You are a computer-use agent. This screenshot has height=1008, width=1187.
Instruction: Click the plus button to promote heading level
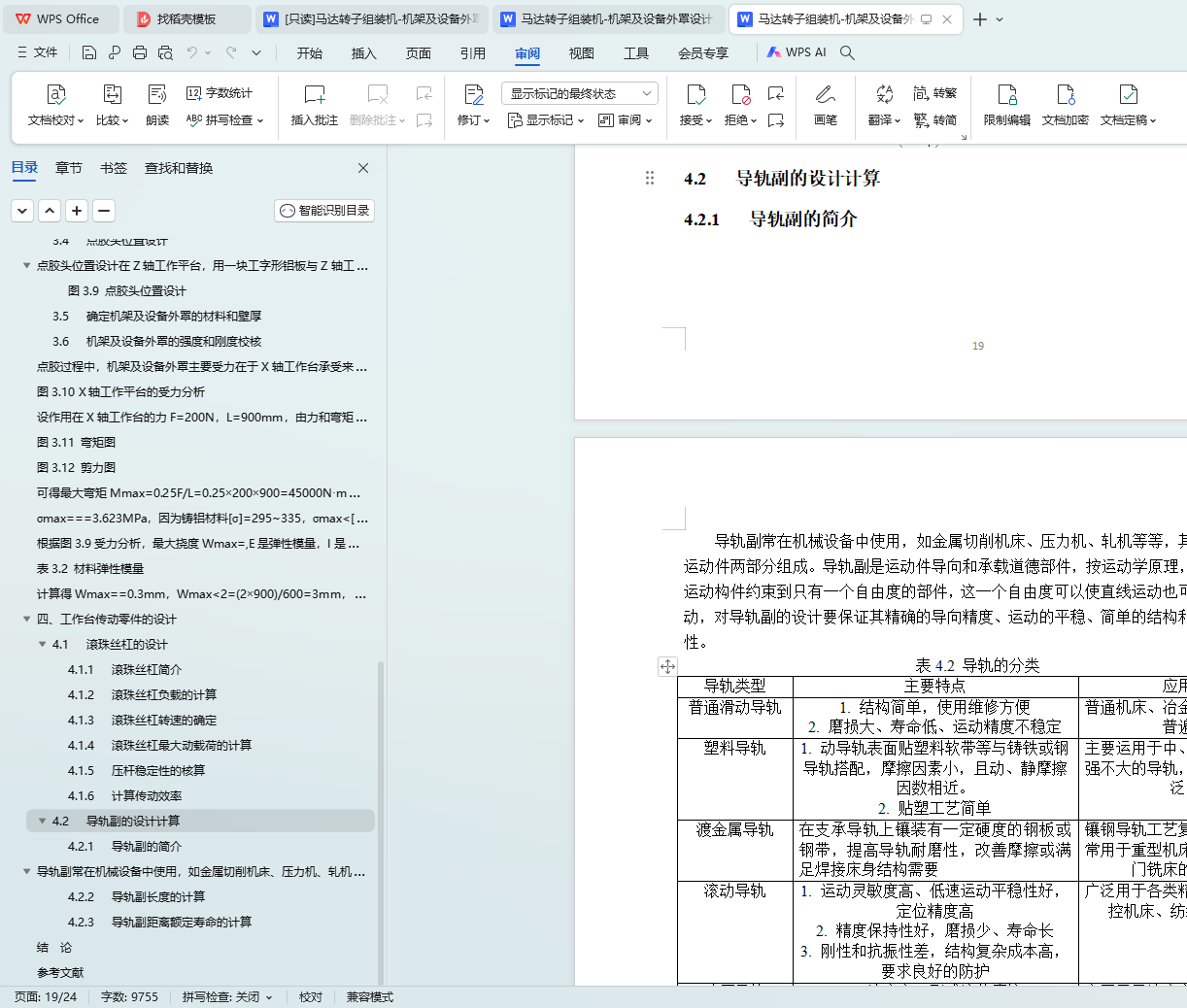pyautogui.click(x=77, y=211)
